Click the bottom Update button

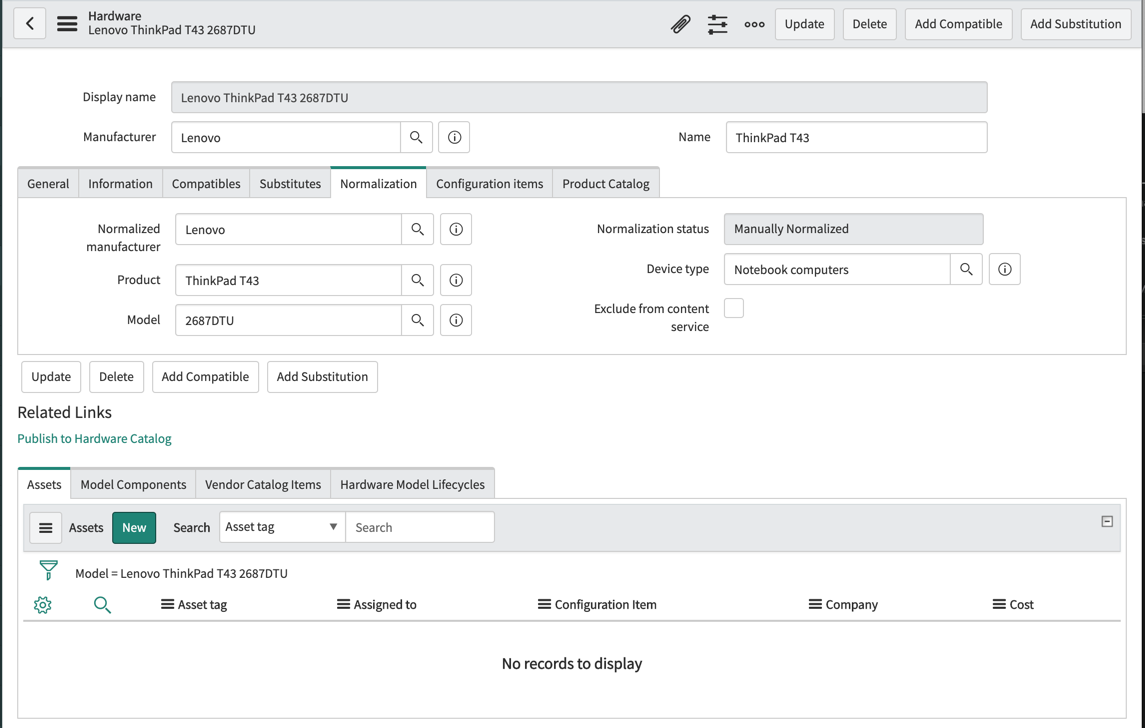[x=51, y=377]
